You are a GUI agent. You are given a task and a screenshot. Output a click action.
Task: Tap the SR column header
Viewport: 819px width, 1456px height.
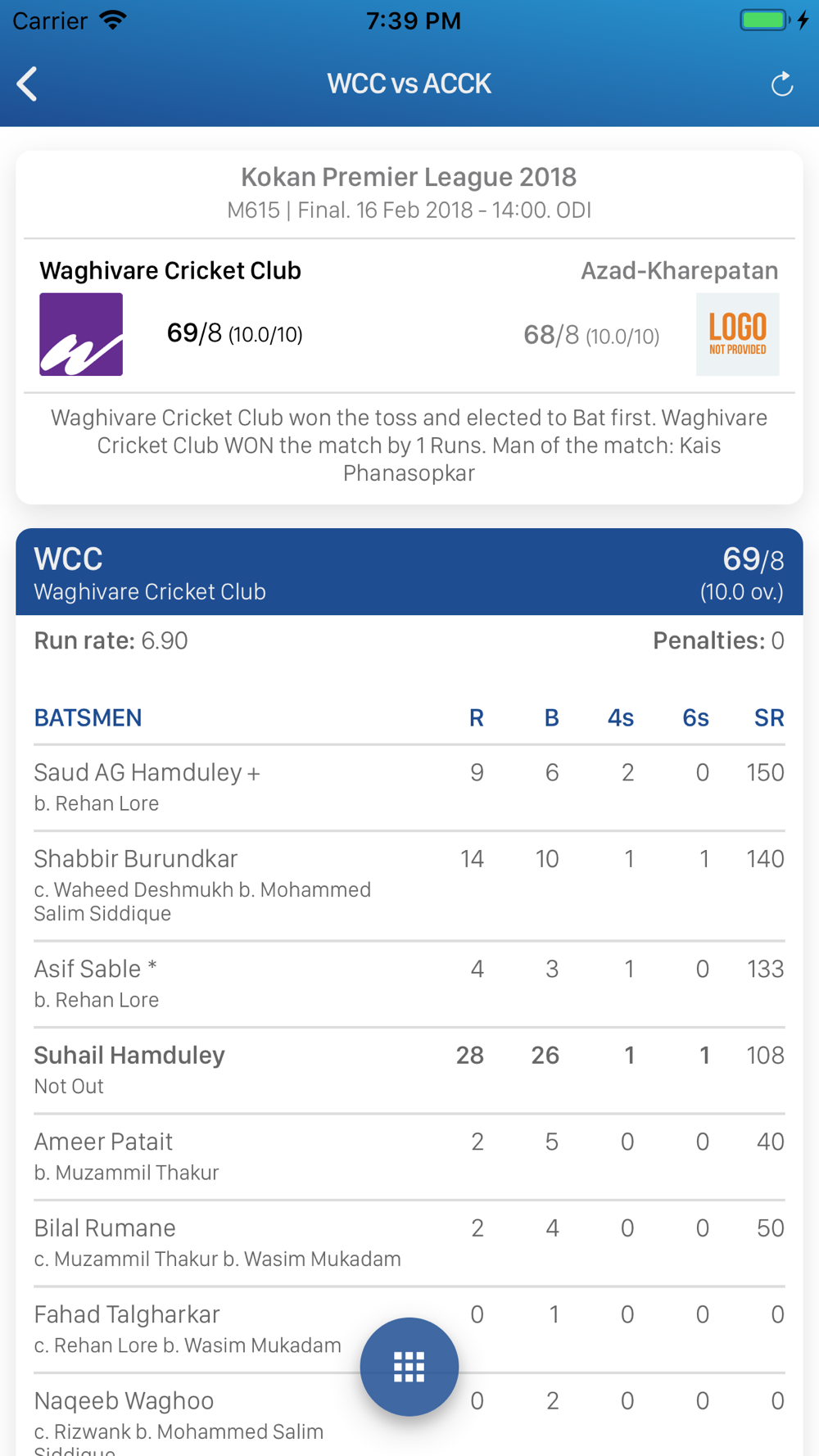coord(769,717)
